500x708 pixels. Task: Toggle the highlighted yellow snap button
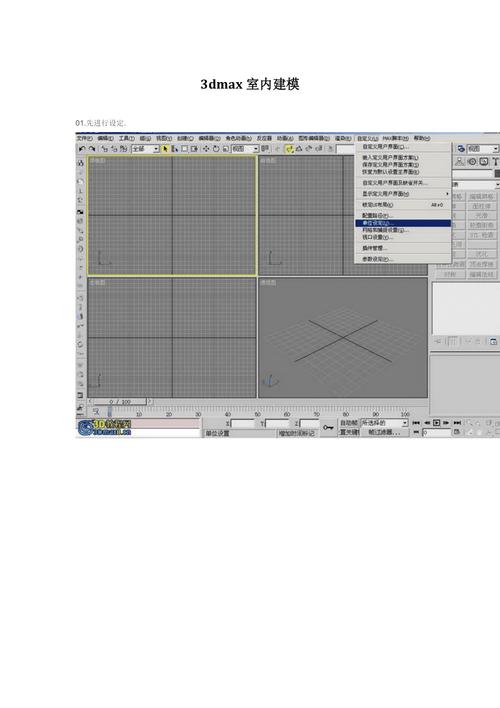[x=289, y=149]
